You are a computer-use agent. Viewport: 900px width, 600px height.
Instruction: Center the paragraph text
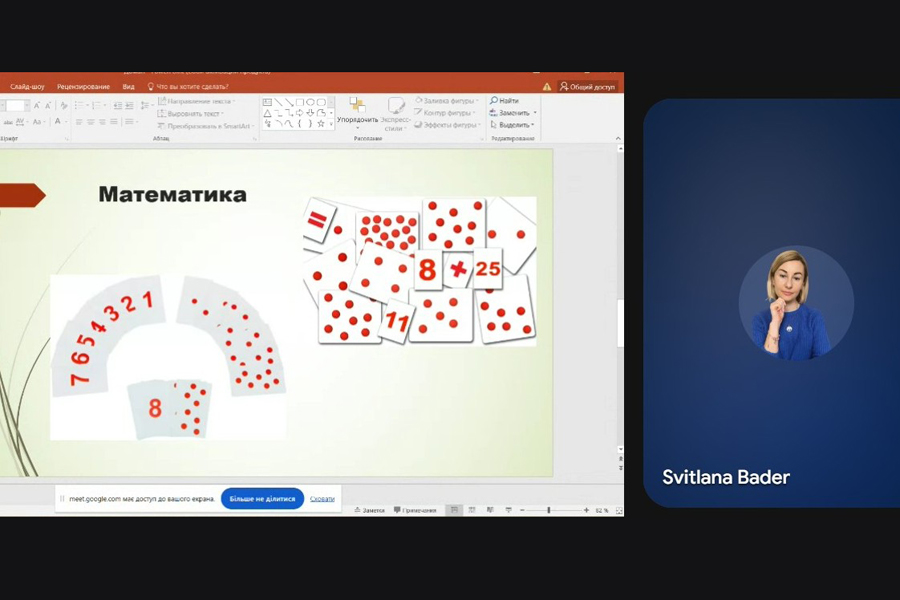click(x=91, y=122)
